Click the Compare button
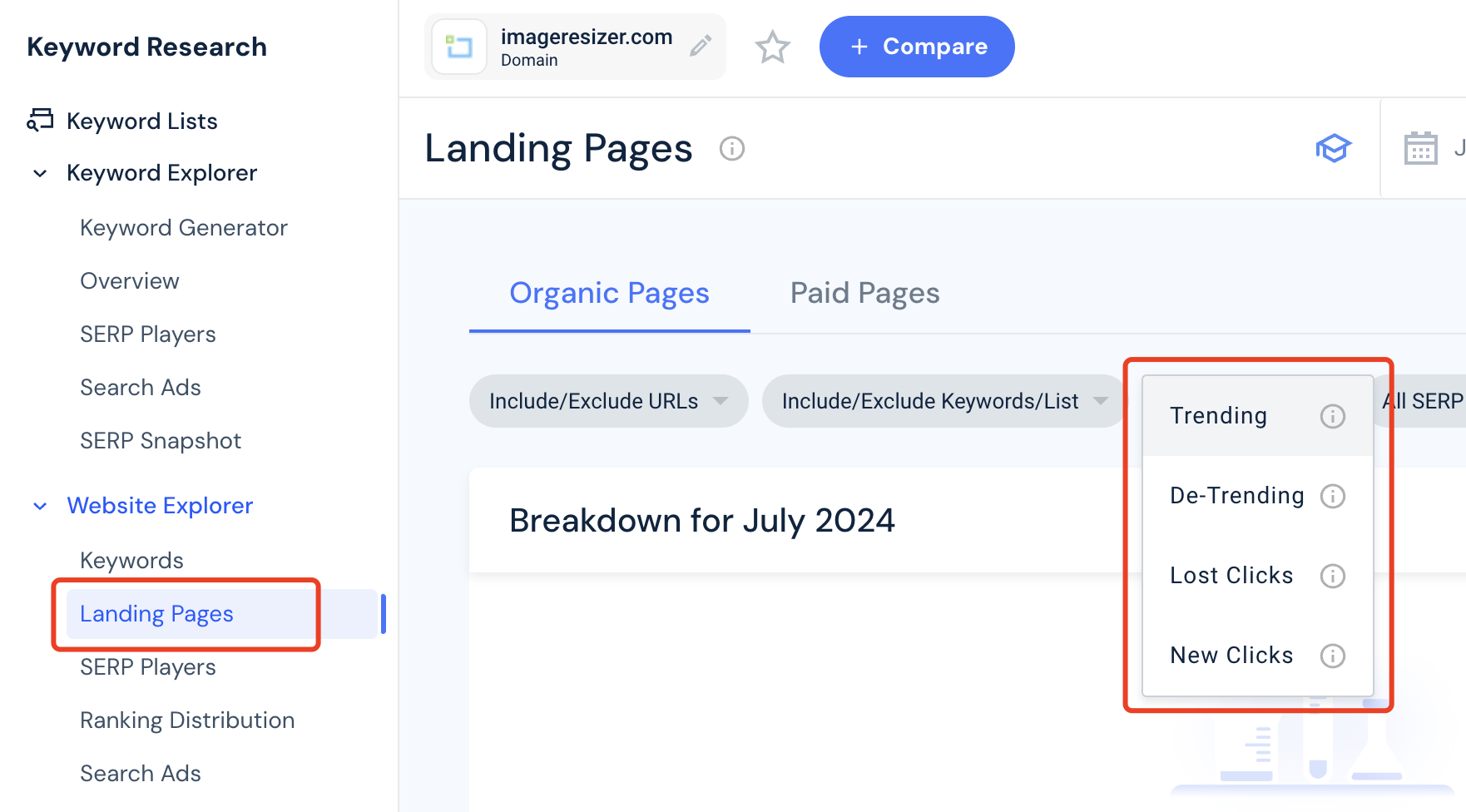The height and width of the screenshot is (812, 1466). pyautogui.click(x=917, y=47)
